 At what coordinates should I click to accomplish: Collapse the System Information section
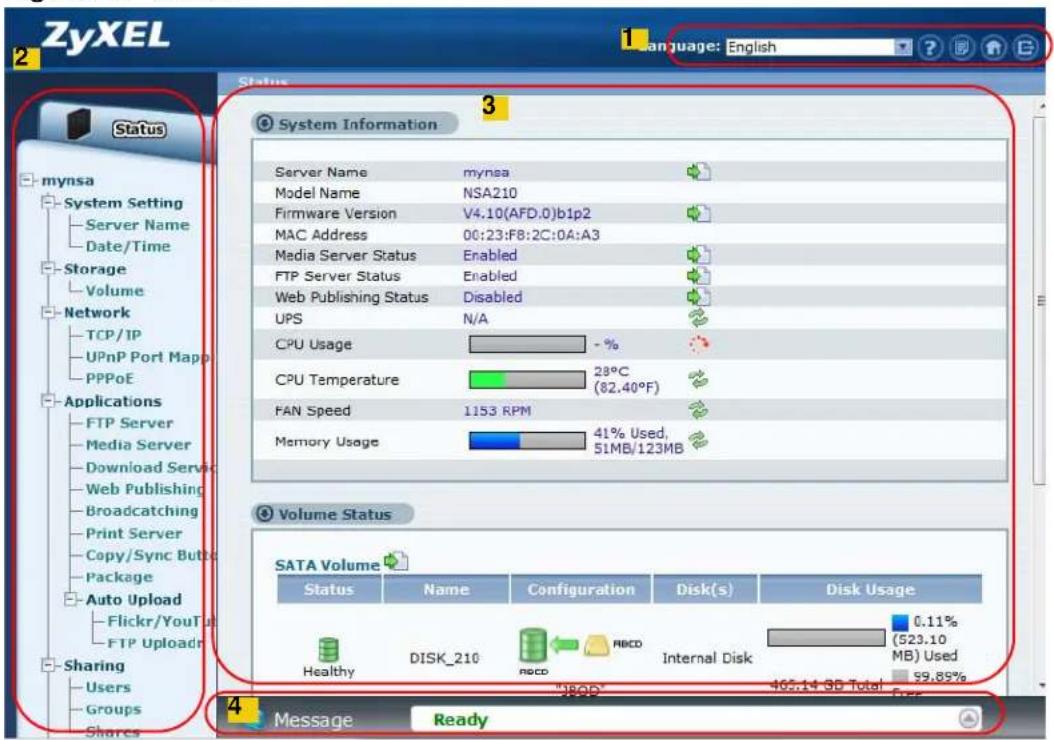click(x=265, y=124)
